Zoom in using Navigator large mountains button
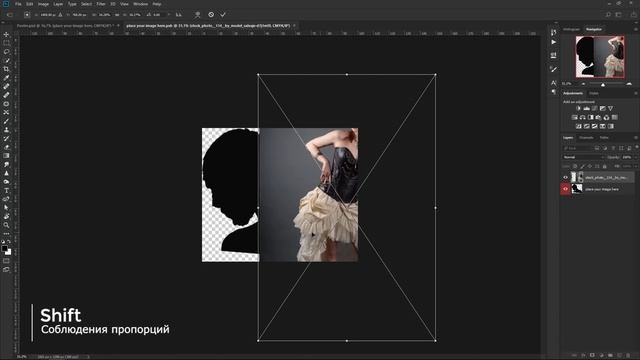 point(629,84)
